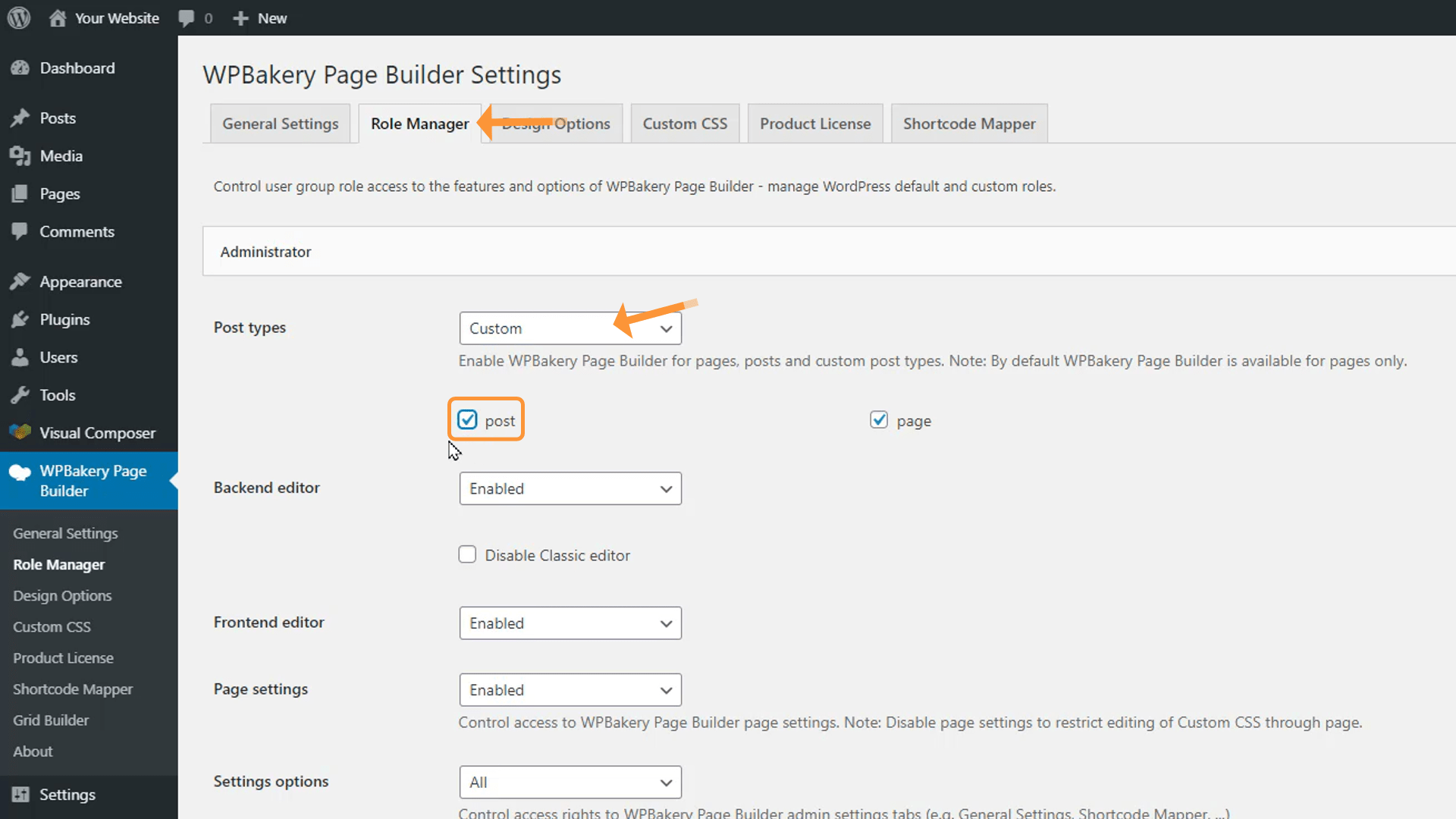
Task: Switch to the Custom CSS tab
Action: click(684, 123)
